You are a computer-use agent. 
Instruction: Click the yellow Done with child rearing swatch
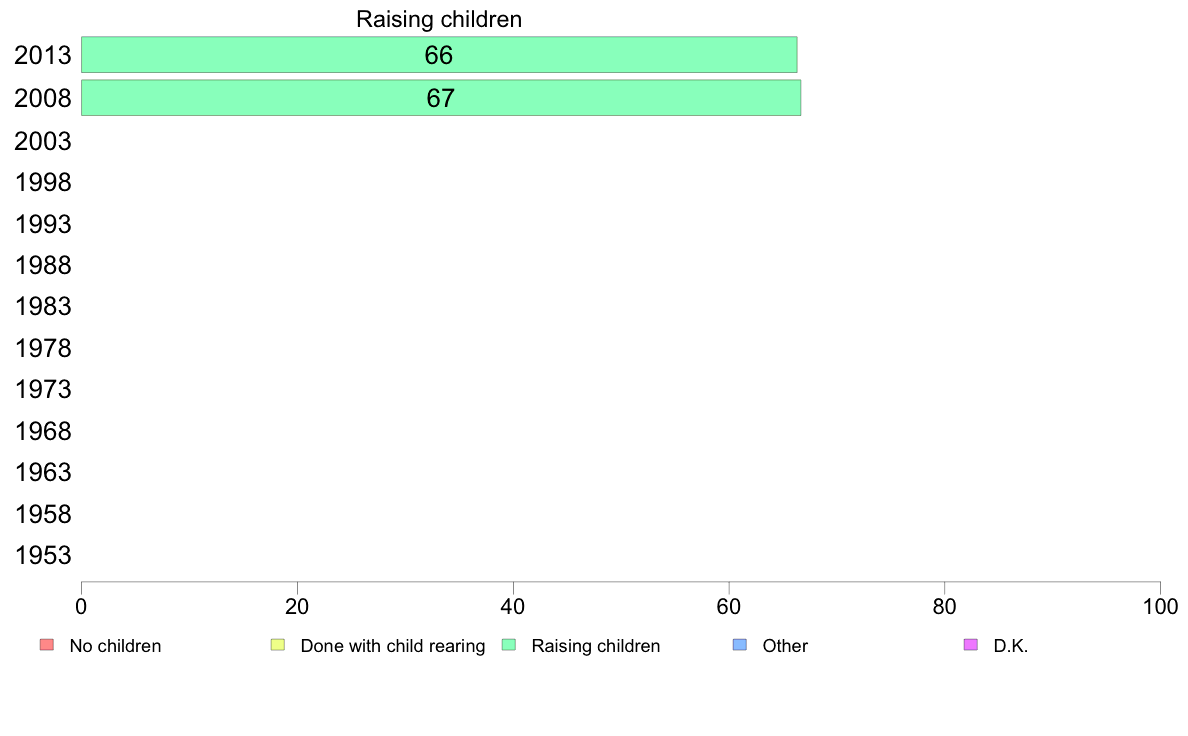pos(278,645)
